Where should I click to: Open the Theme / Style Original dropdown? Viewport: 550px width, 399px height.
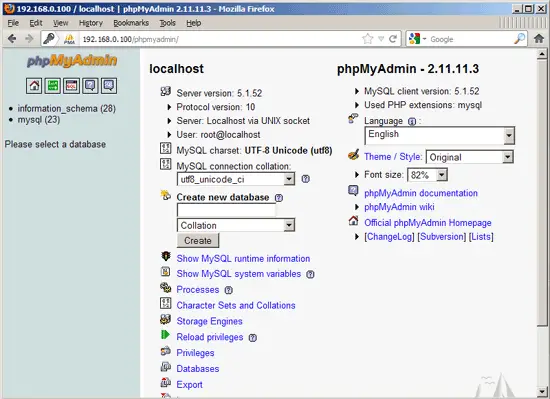(x=470, y=157)
